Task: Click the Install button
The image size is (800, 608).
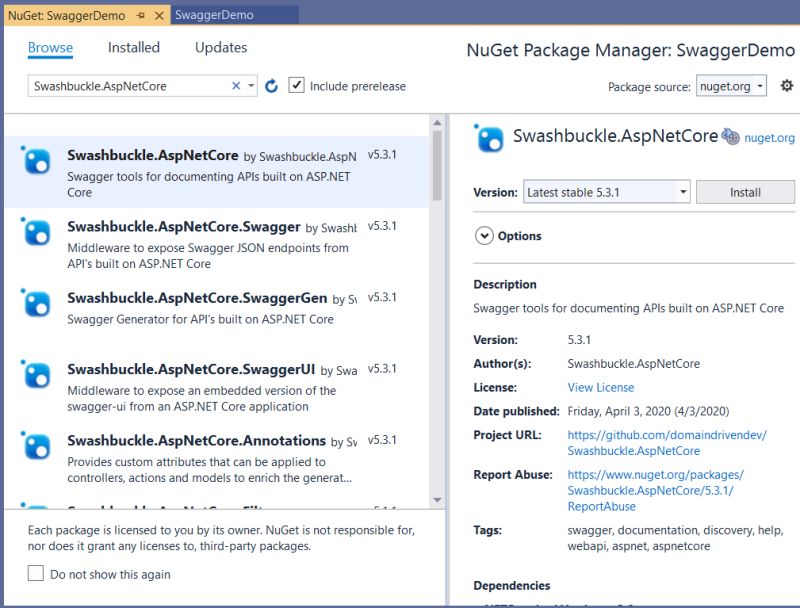Action: pyautogui.click(x=745, y=191)
